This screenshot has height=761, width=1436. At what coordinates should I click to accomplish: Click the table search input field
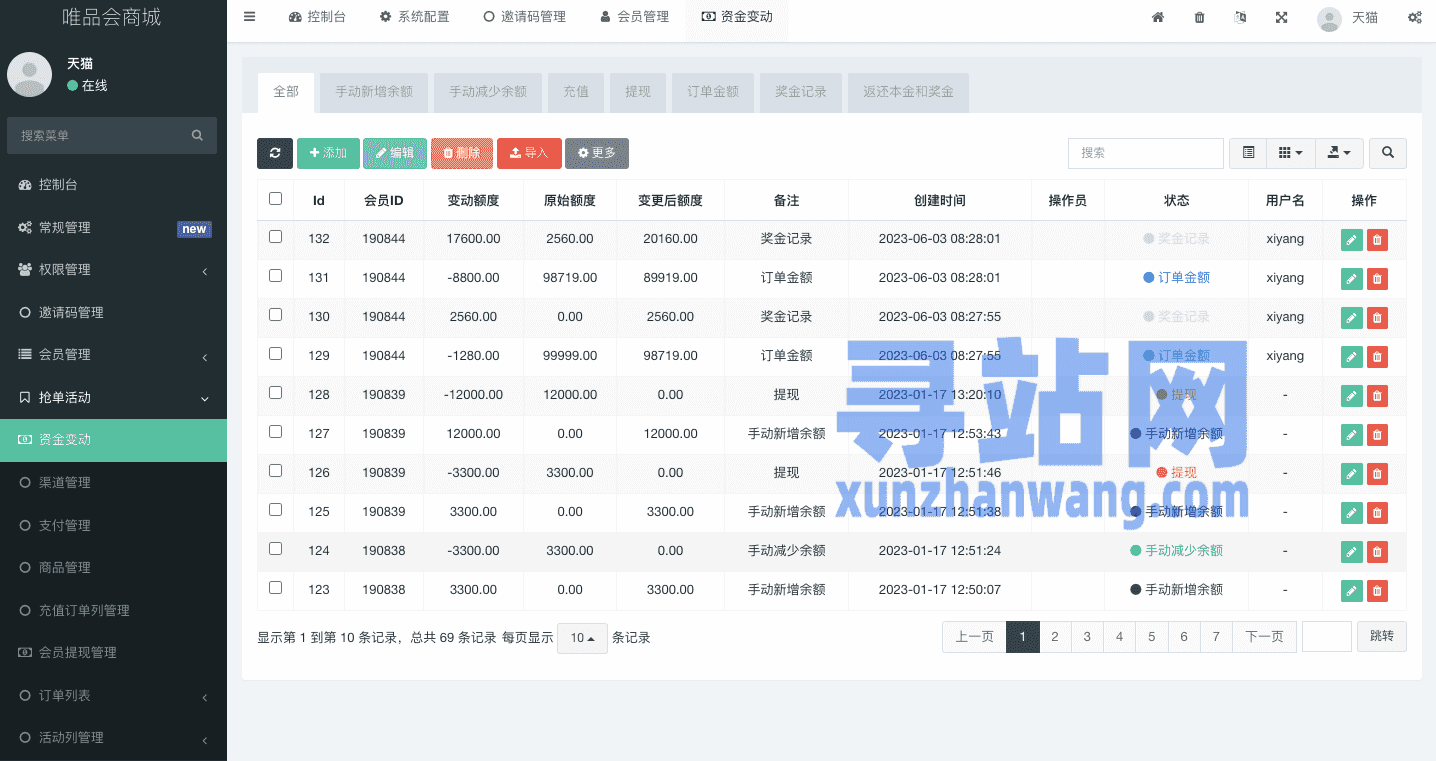click(x=1145, y=153)
